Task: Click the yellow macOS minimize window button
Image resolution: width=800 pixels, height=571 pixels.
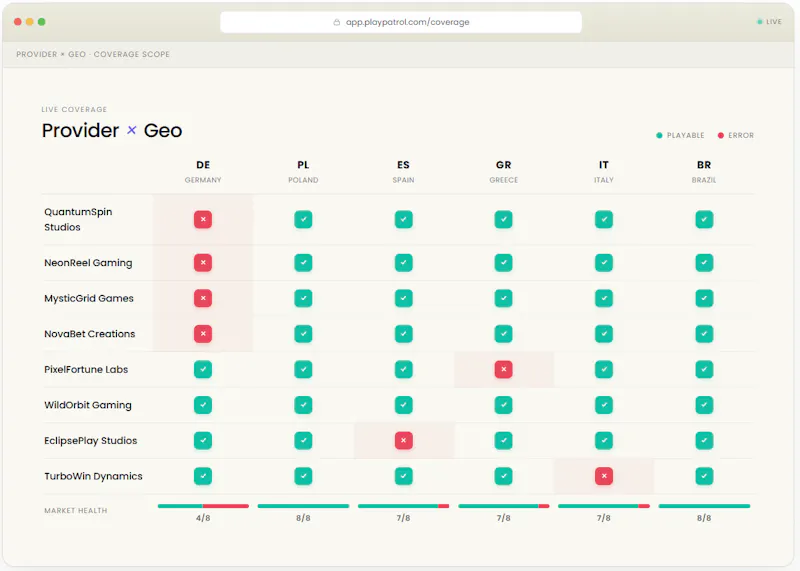Action: pos(30,21)
